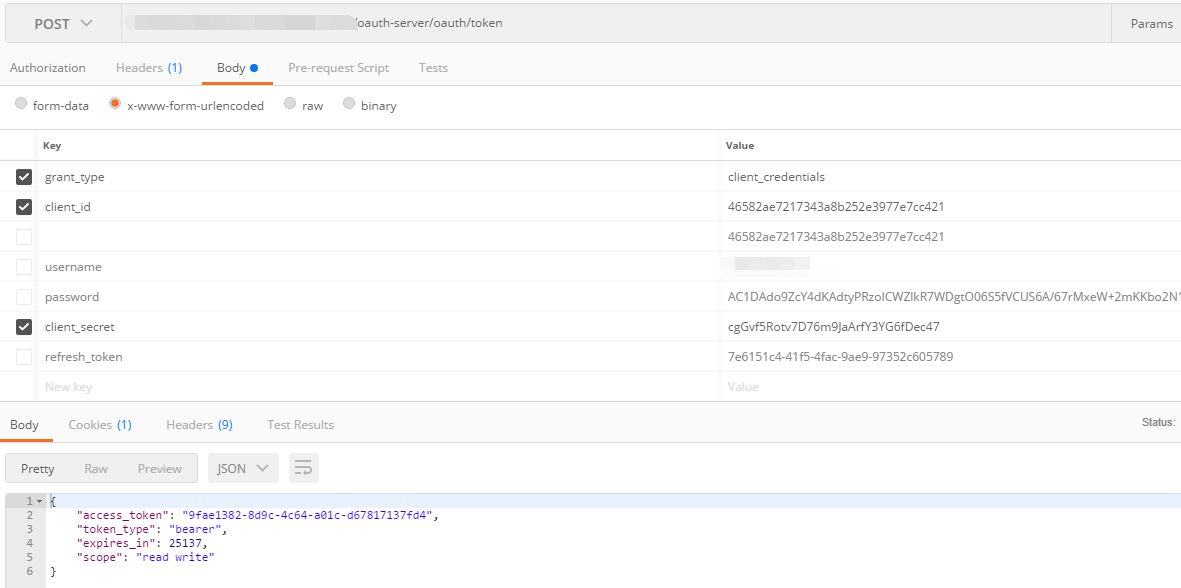Click the Params button
Viewport: 1181px width, 588px height.
point(1151,24)
